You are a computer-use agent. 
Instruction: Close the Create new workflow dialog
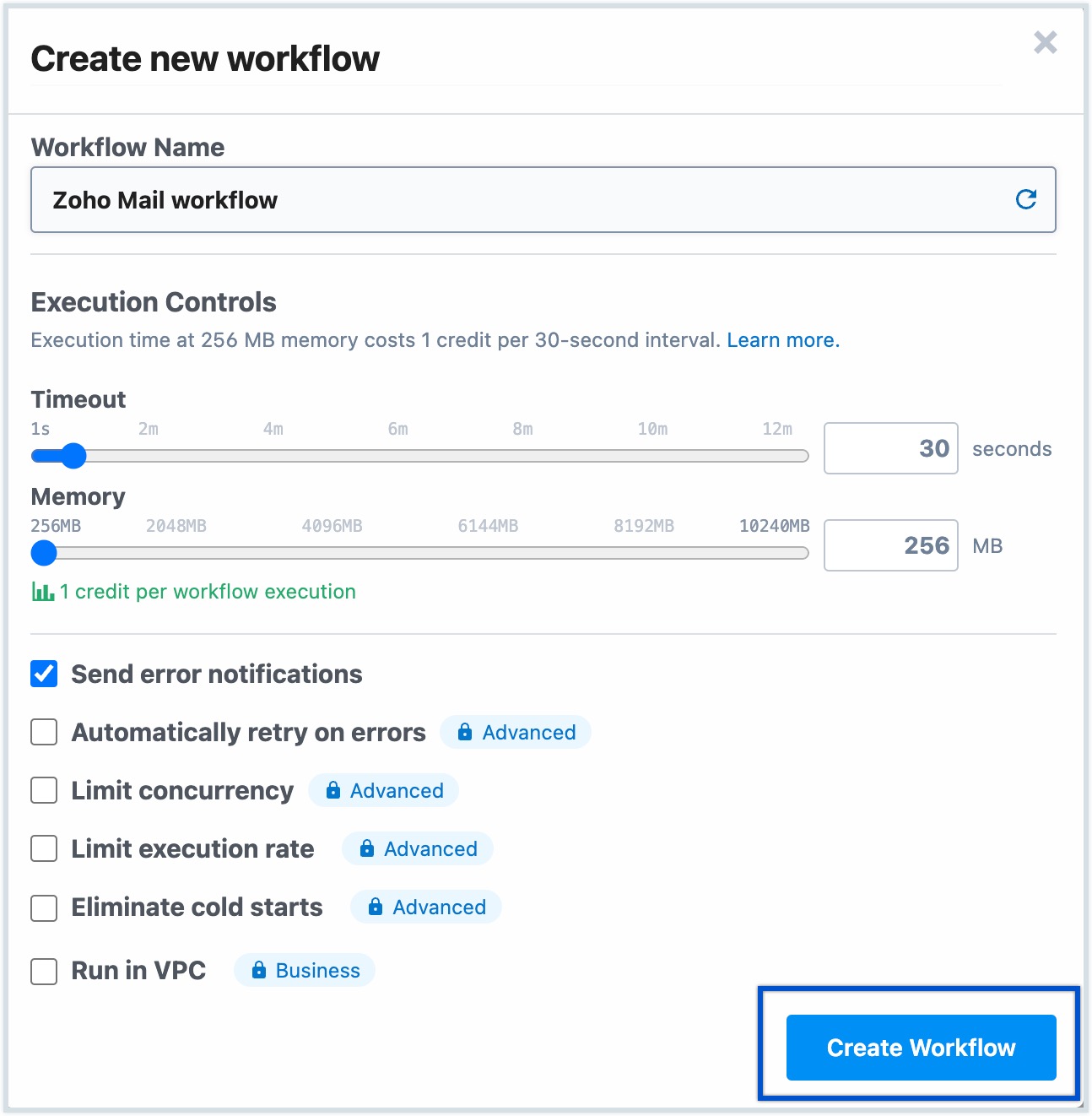(1045, 42)
